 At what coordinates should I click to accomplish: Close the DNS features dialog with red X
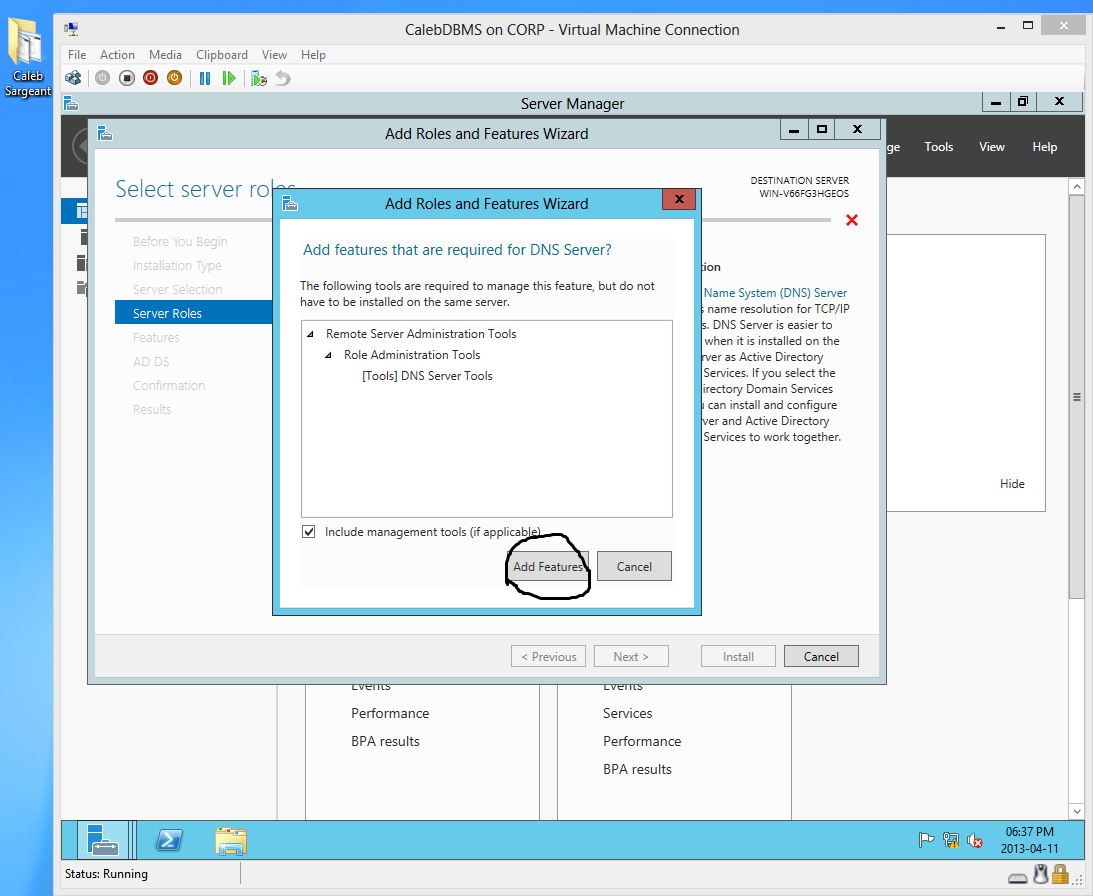[x=679, y=199]
